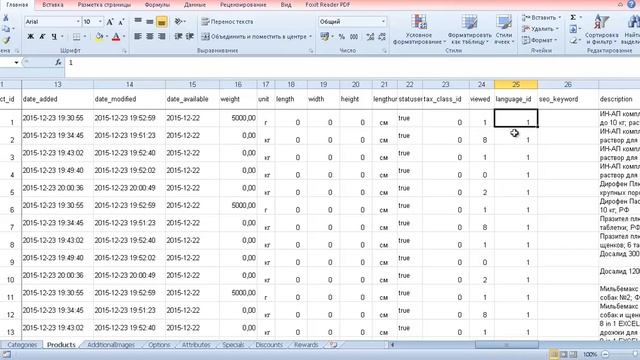Viewport: 640px width, 360px height.
Task: Increase font size with the large A button
Action: (110, 22)
